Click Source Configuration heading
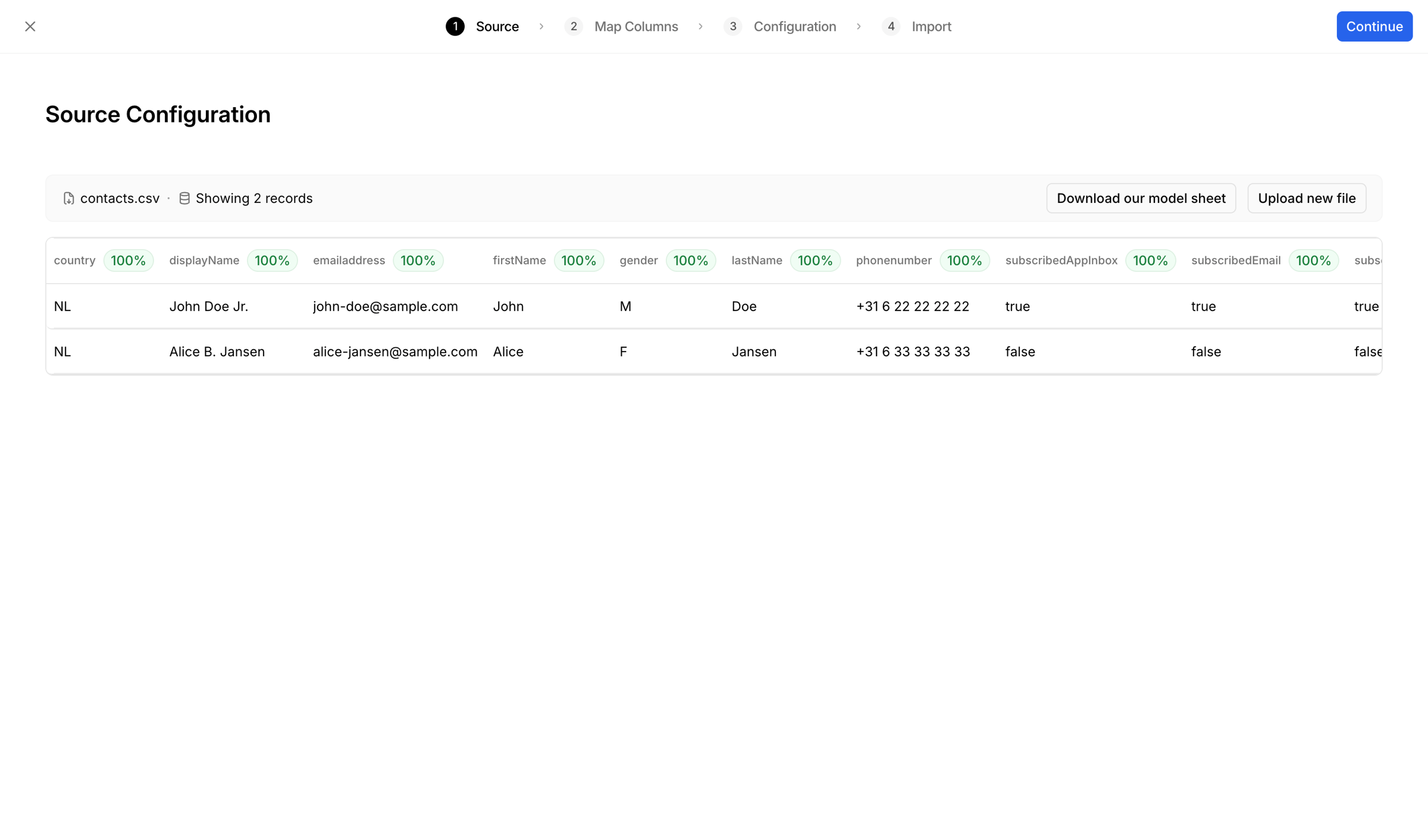 [x=158, y=114]
